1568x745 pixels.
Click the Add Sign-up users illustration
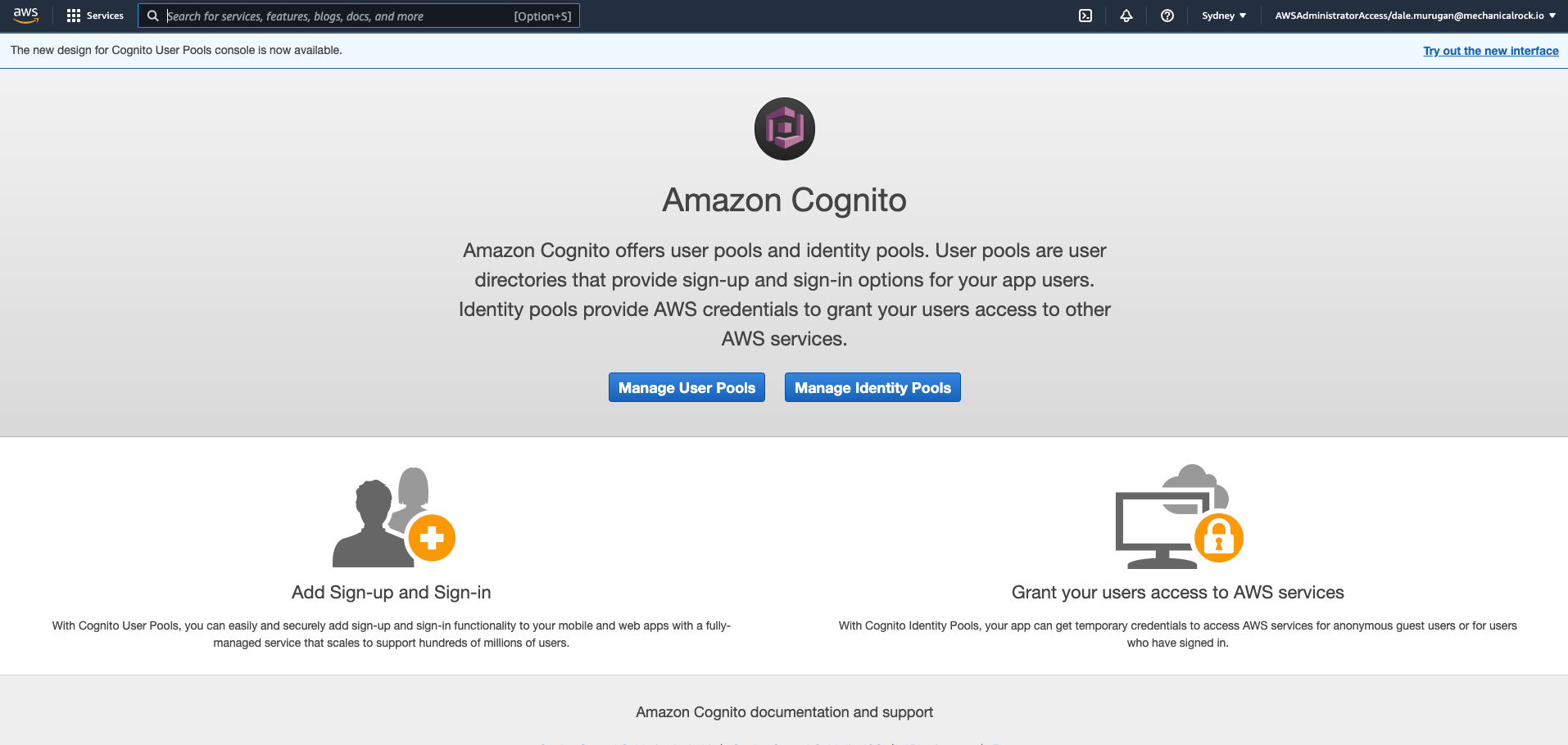[393, 517]
